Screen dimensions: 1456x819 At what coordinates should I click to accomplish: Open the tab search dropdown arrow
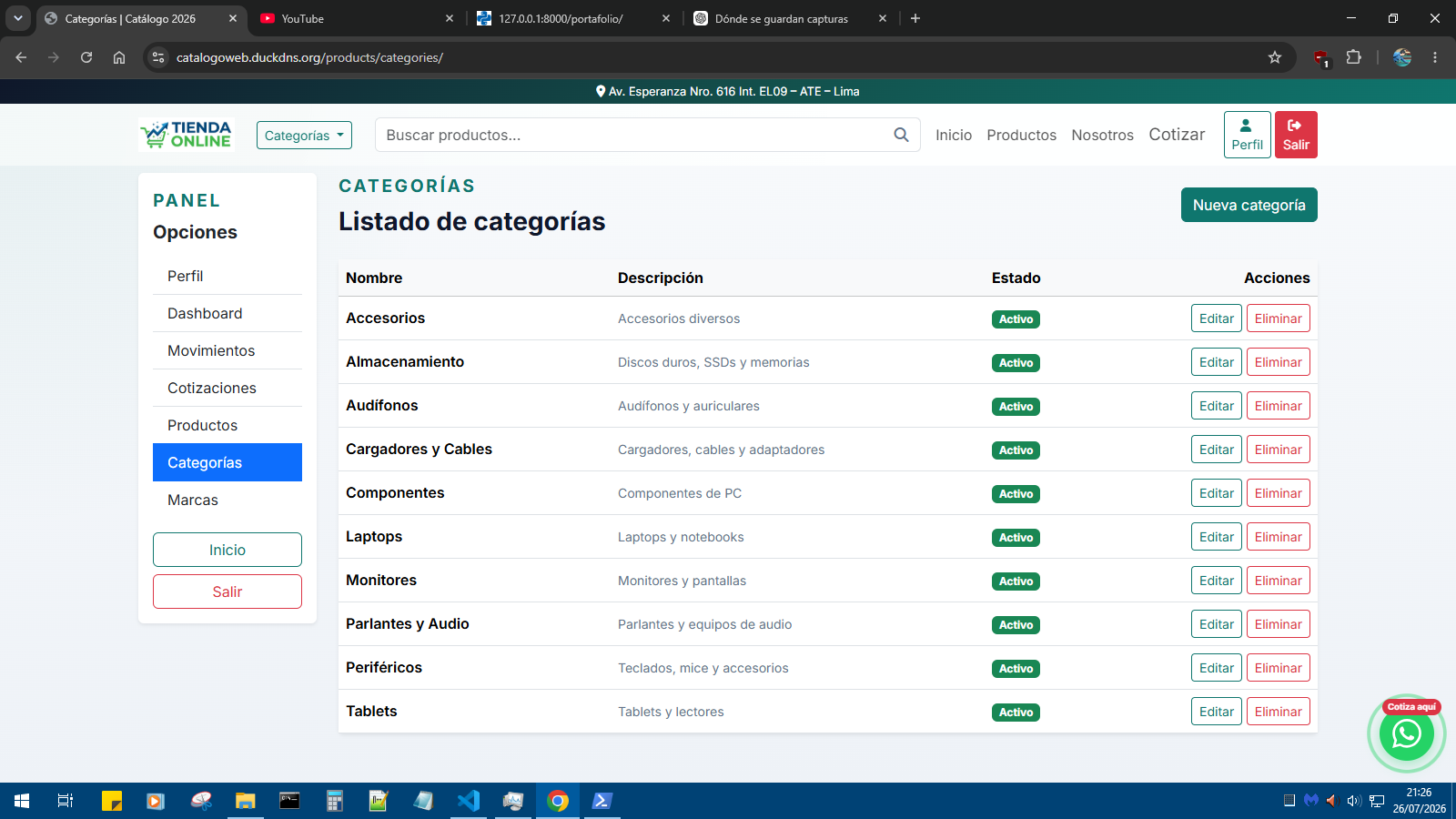click(17, 18)
